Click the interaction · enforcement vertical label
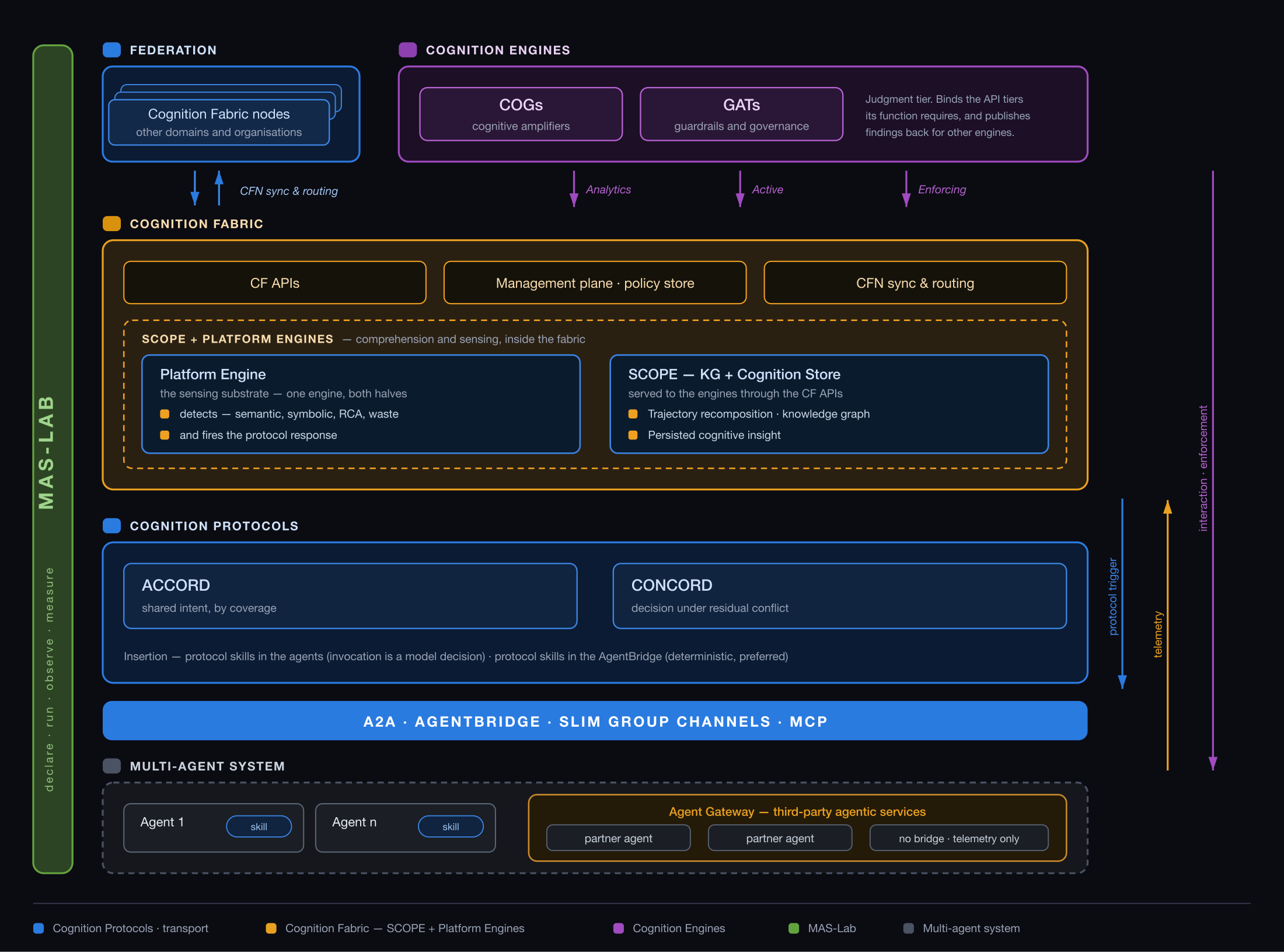The width and height of the screenshot is (1284, 952). 1203,468
